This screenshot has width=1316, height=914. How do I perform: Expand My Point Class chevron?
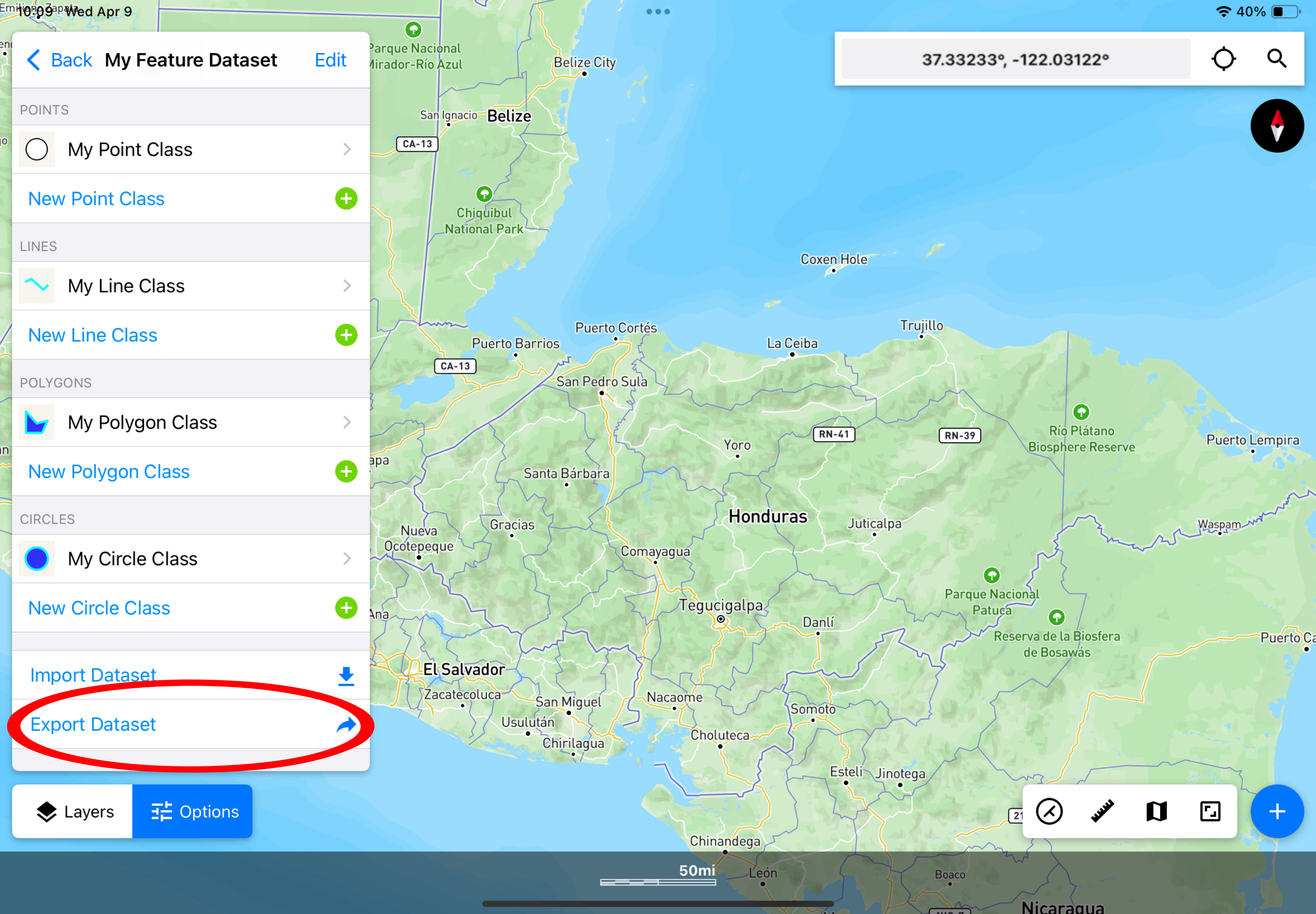[347, 149]
